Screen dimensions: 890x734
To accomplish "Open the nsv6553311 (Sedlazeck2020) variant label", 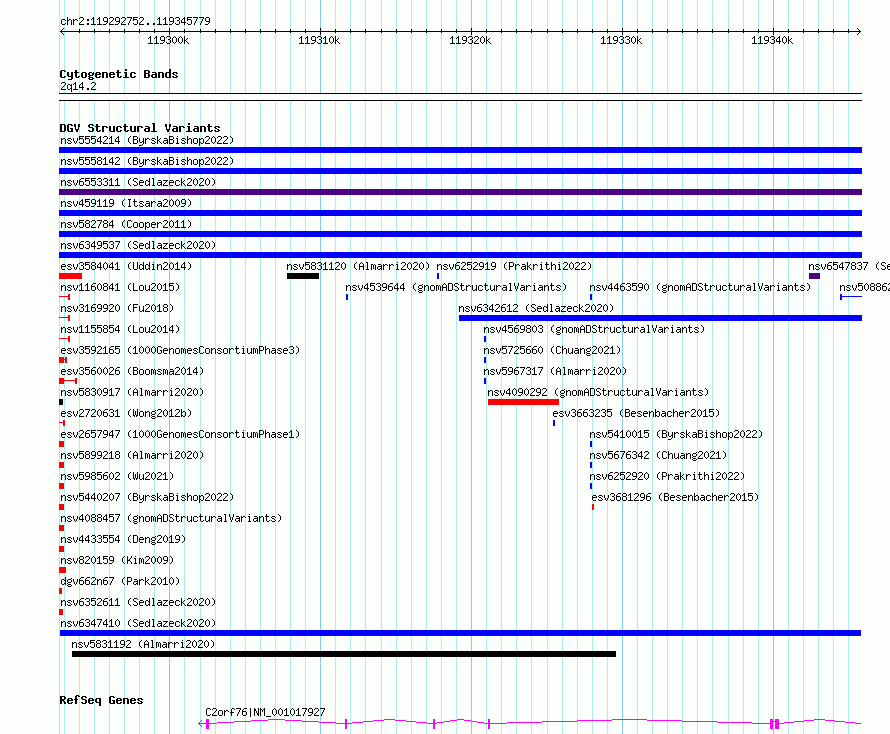I will click(138, 182).
